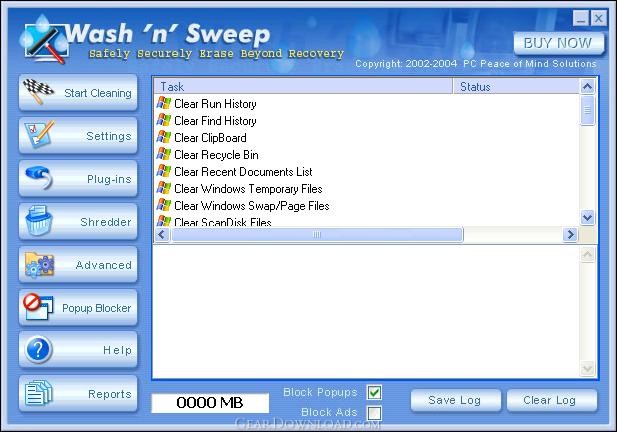Click the Save Log button
617x432 pixels.
pos(455,401)
